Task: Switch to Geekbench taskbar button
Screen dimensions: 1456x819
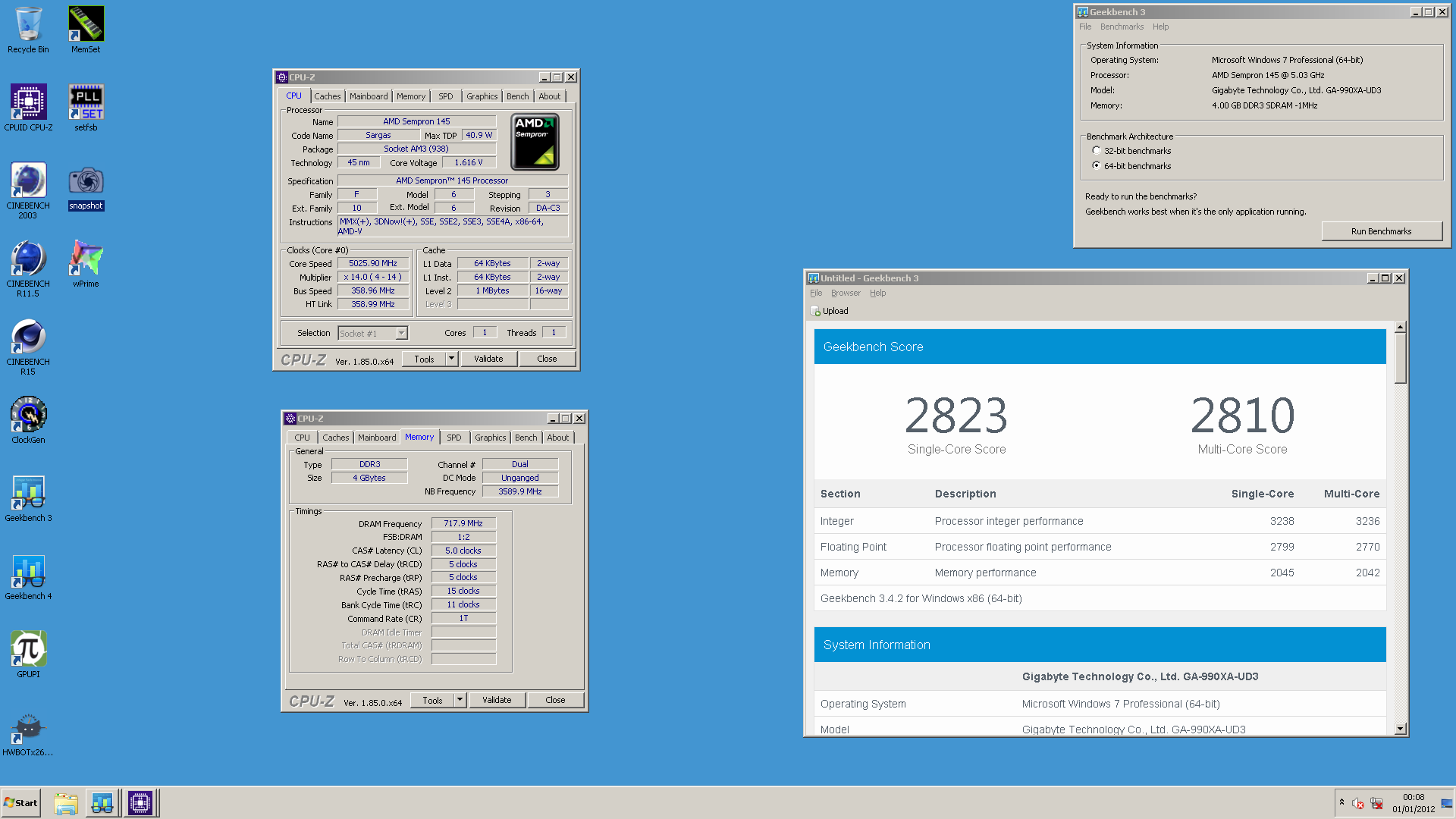Action: 102,803
